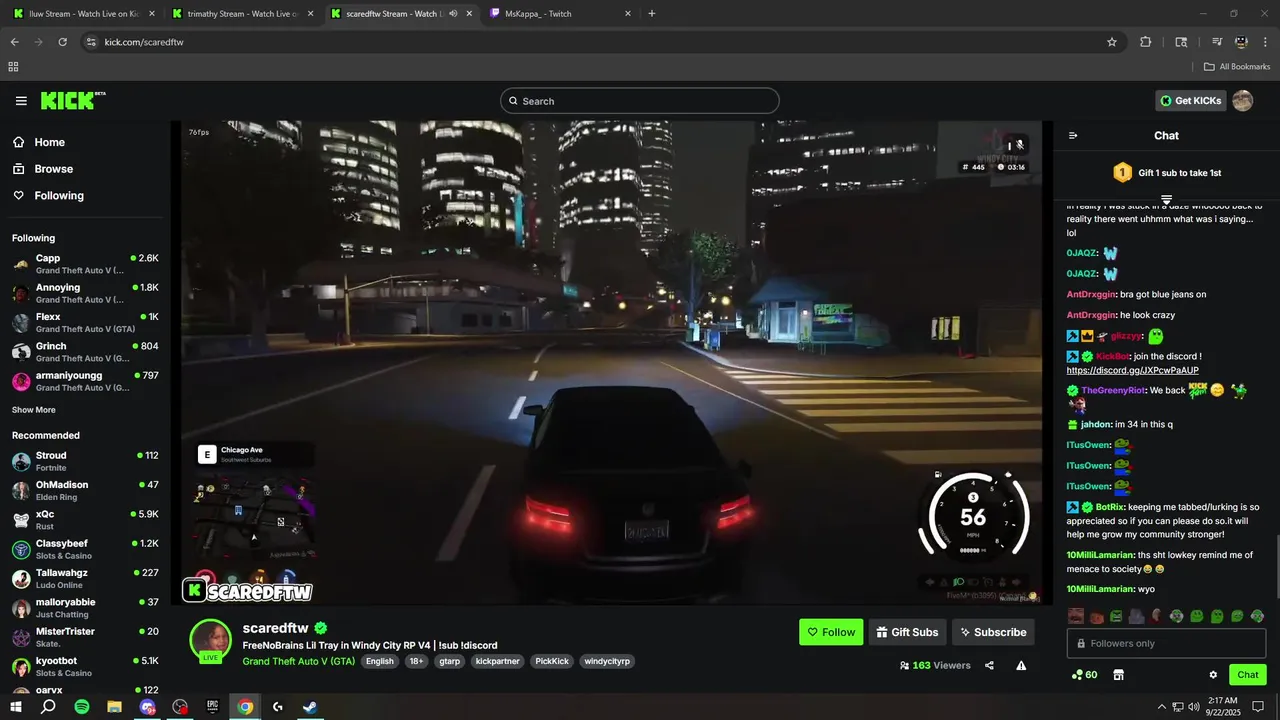The height and width of the screenshot is (720, 1280).
Task: Open the Kick hamburger menu
Action: click(x=21, y=101)
